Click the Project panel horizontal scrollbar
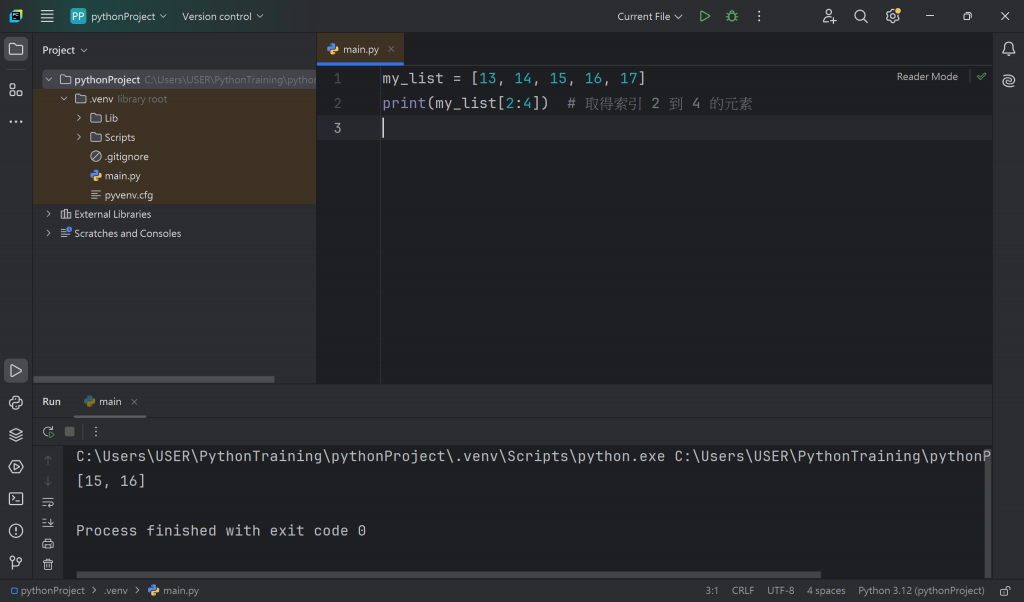Screen dimensions: 1024x602 click(x=154, y=379)
